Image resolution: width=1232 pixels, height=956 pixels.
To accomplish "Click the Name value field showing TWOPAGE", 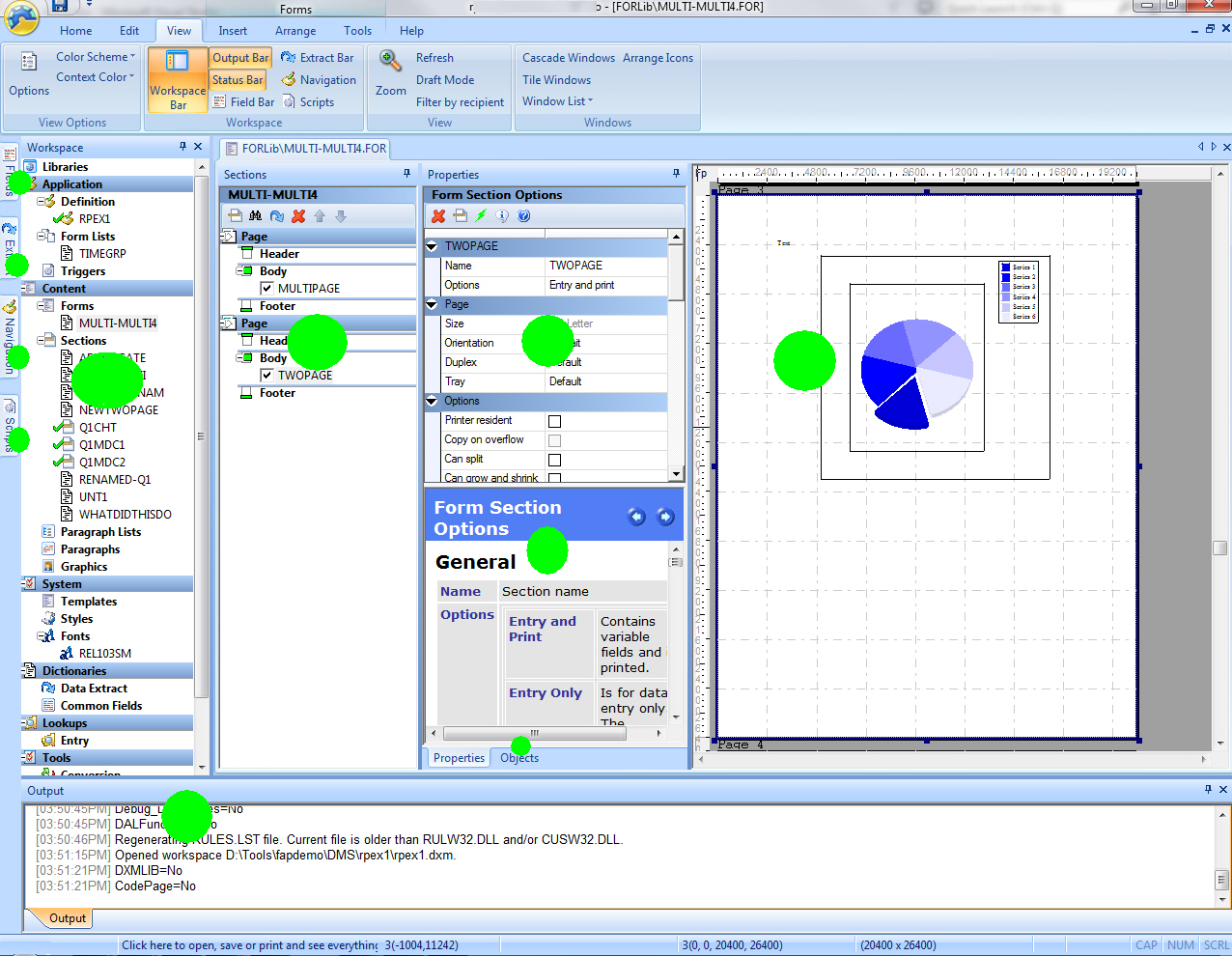I will pyautogui.click(x=606, y=266).
